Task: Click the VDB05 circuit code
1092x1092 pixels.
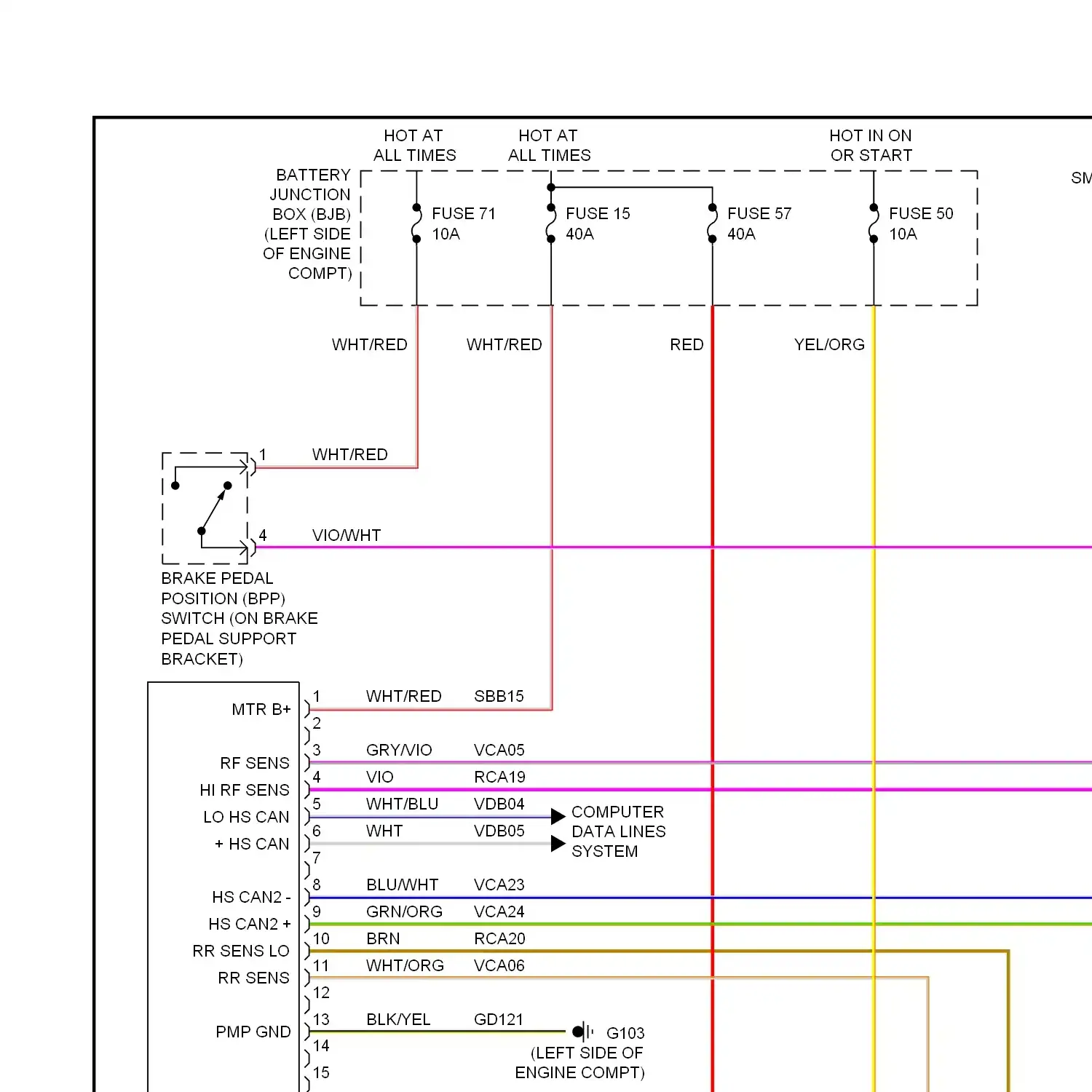Action: [x=499, y=831]
